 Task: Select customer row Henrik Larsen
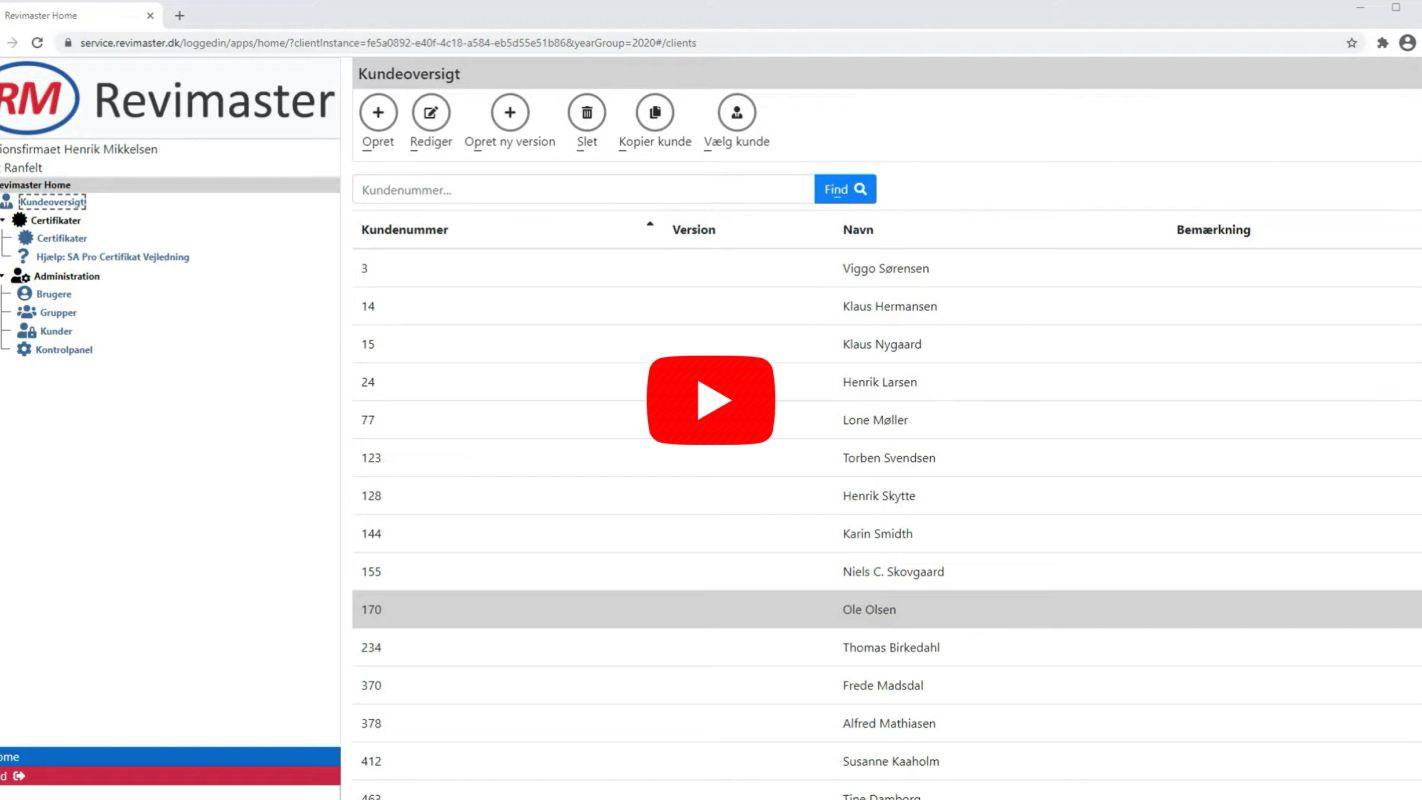887,383
